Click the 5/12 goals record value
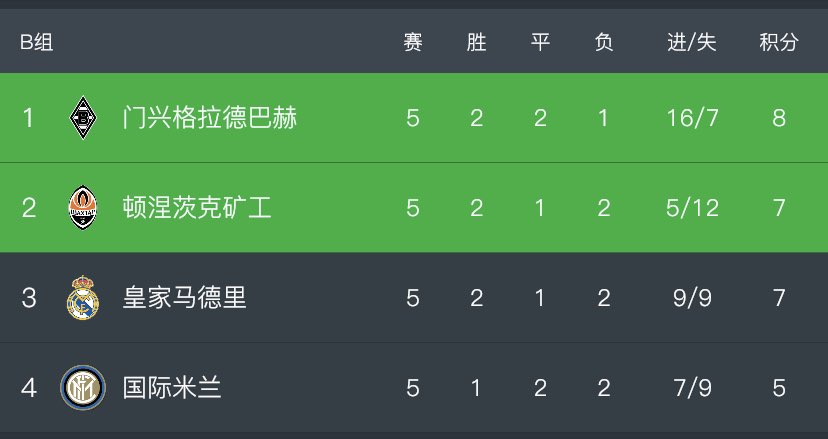Viewport: 828px width, 439px height. 692,208
